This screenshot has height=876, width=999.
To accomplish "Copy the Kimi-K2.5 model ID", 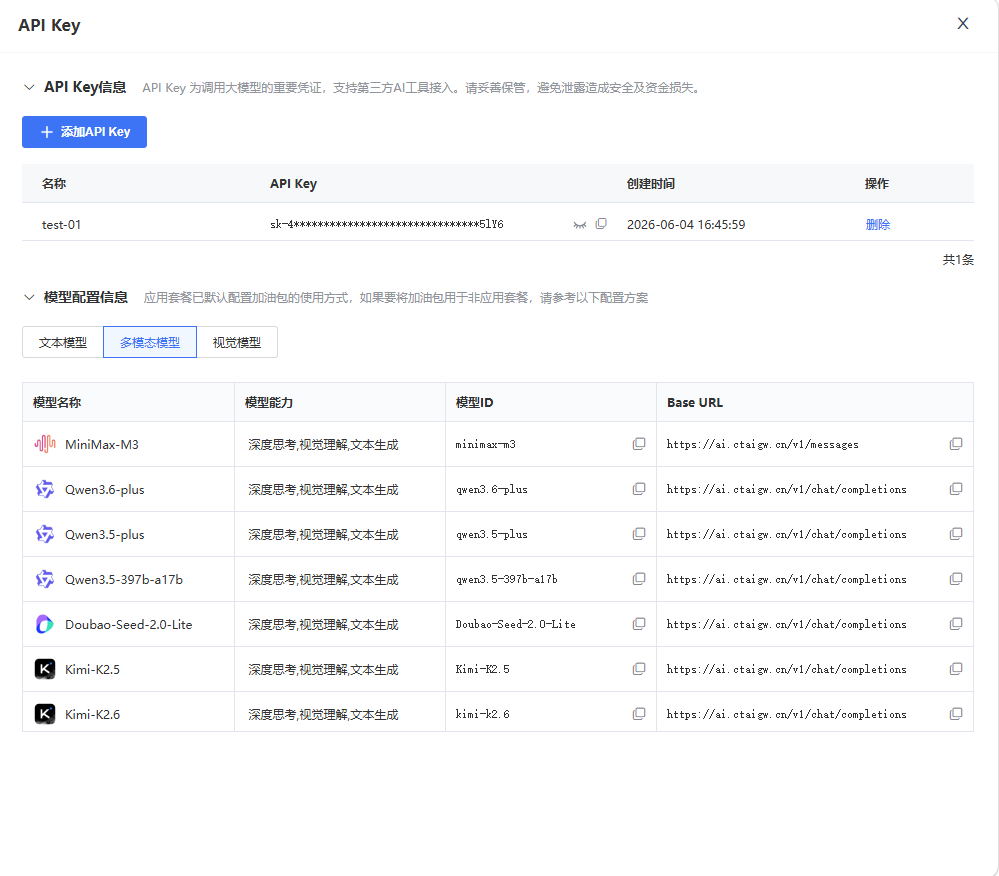I will [639, 669].
